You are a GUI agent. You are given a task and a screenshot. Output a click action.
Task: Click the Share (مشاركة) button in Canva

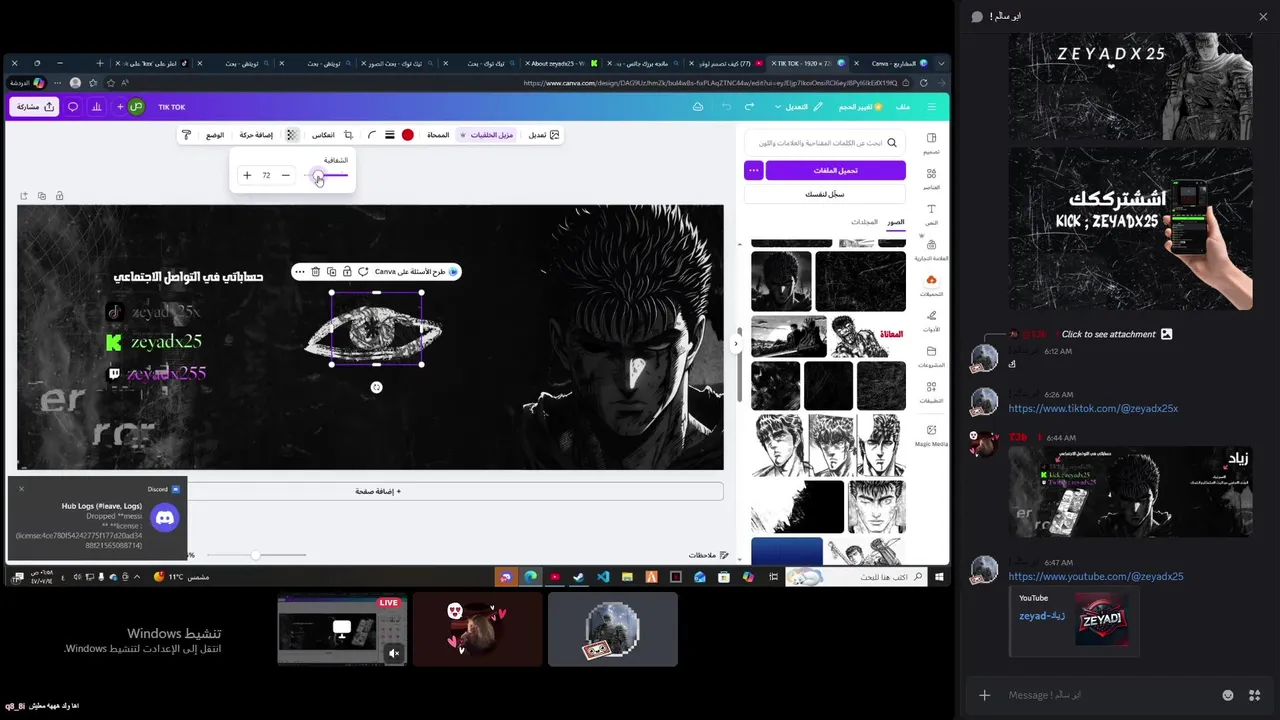(x=35, y=106)
